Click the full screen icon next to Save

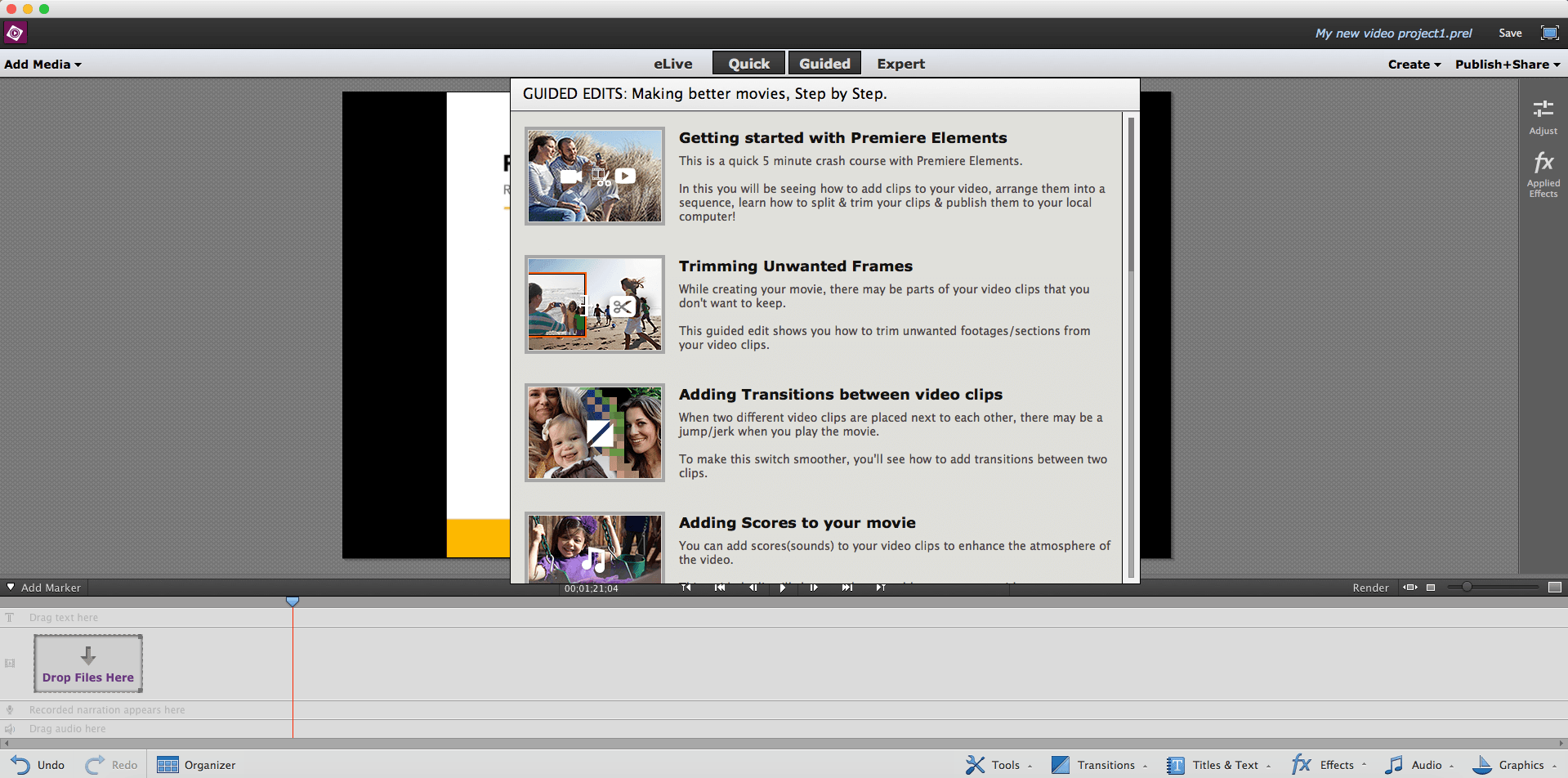coord(1549,33)
